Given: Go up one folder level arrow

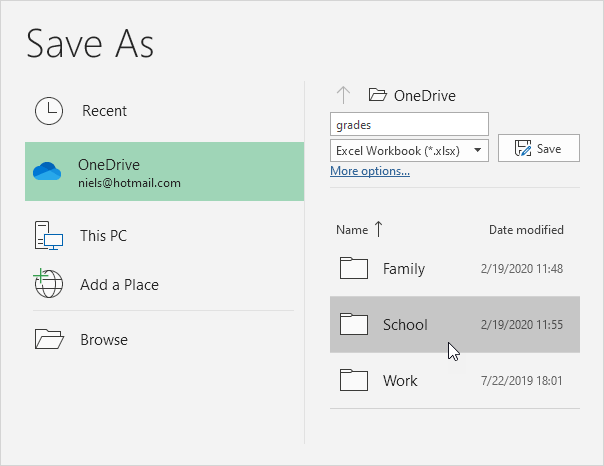Looking at the screenshot, I should (343, 95).
